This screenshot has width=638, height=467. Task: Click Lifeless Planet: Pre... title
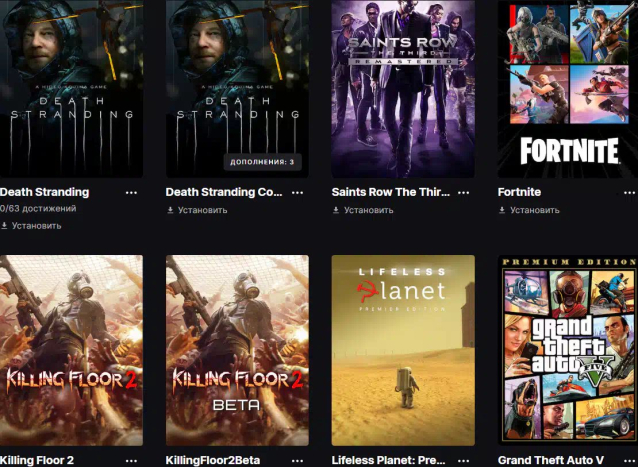tap(388, 460)
